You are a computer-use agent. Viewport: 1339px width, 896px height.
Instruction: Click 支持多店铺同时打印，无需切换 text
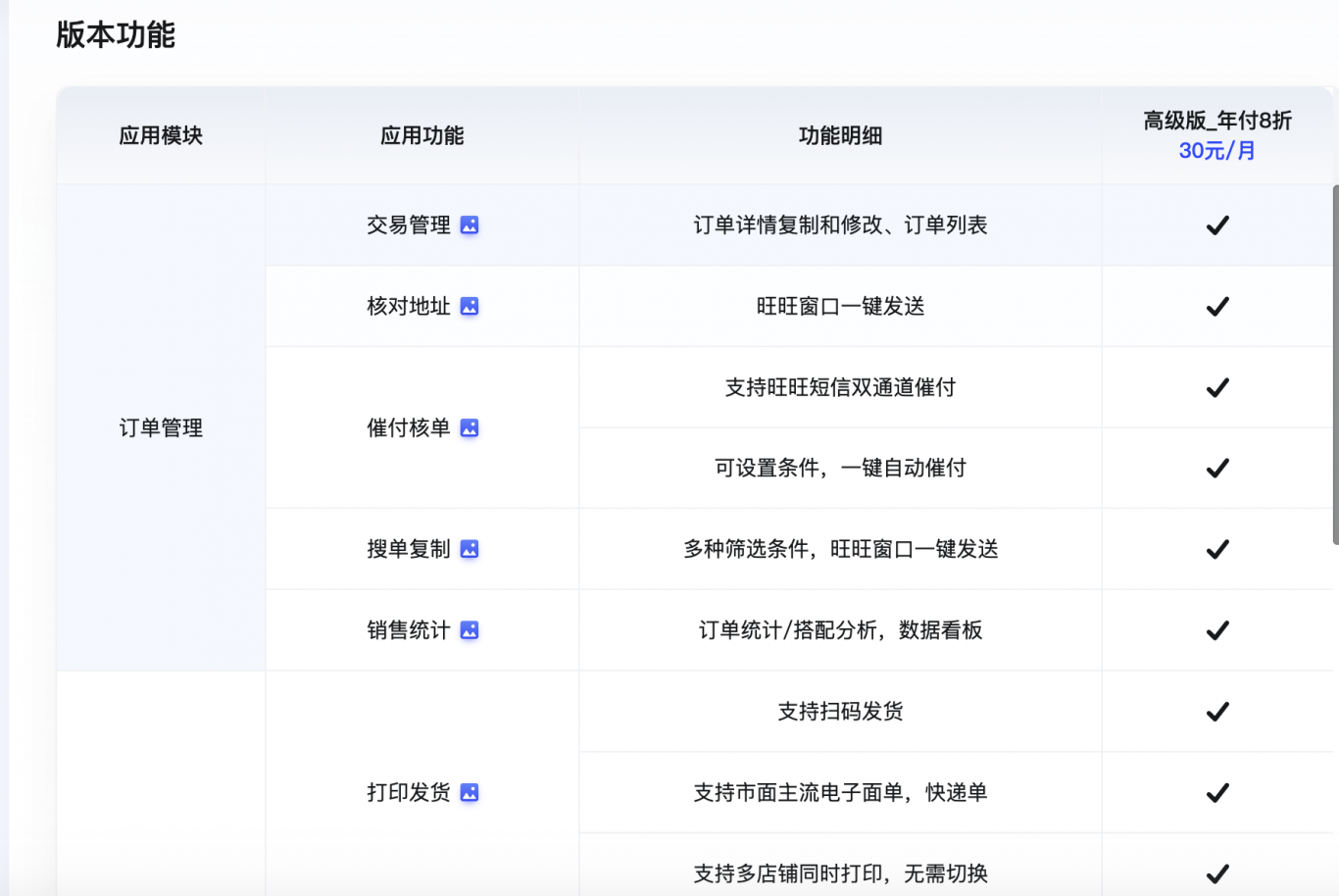tap(840, 873)
